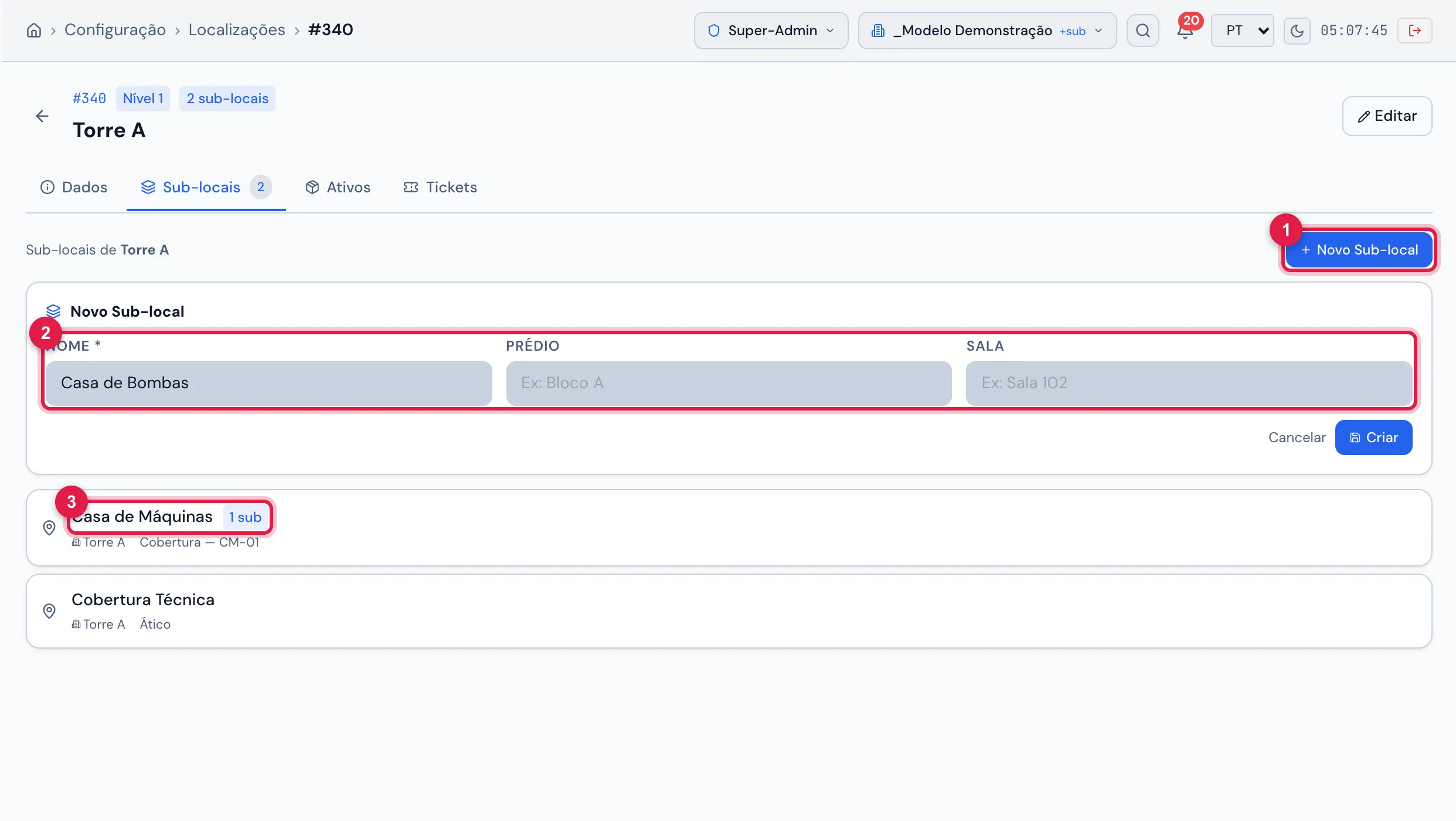Open the Tickets tab
The width and height of the screenshot is (1456, 821).
440,187
